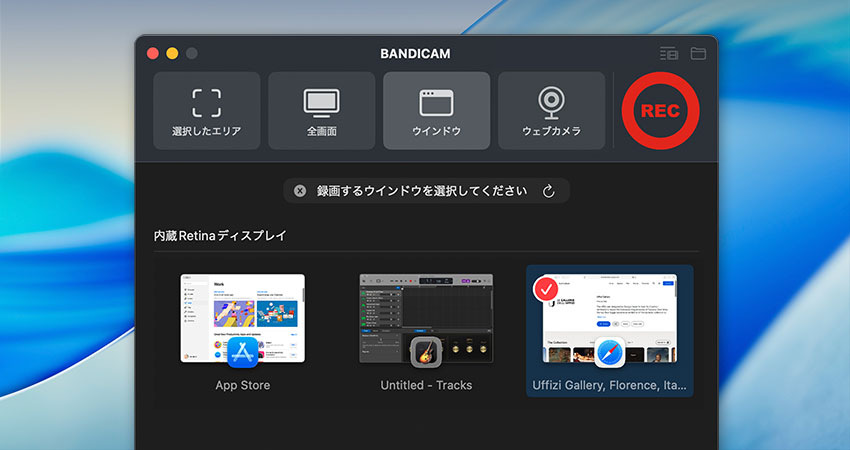Click the GarageBand guitar icon badge
This screenshot has width=850, height=450.
427,352
